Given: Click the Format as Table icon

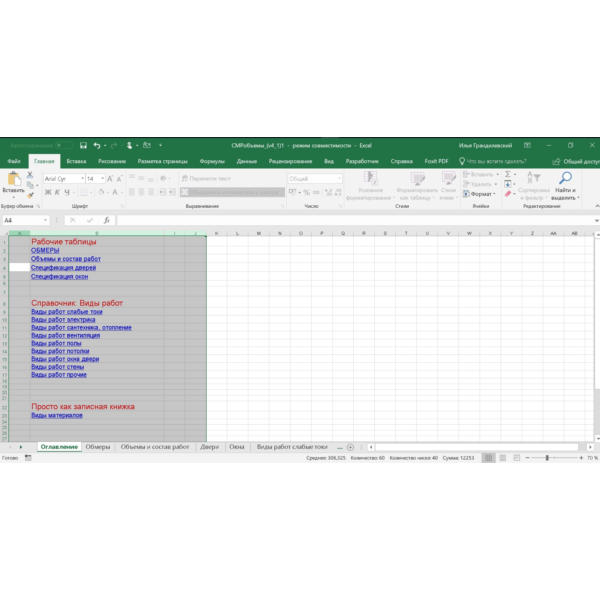Looking at the screenshot, I should pos(417,178).
